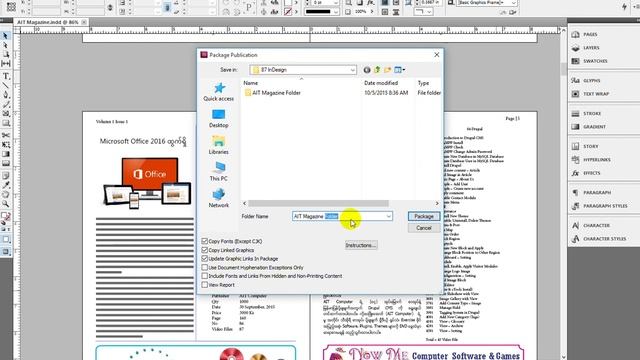Uncheck Update Graphic Links In Package

pos(204,258)
